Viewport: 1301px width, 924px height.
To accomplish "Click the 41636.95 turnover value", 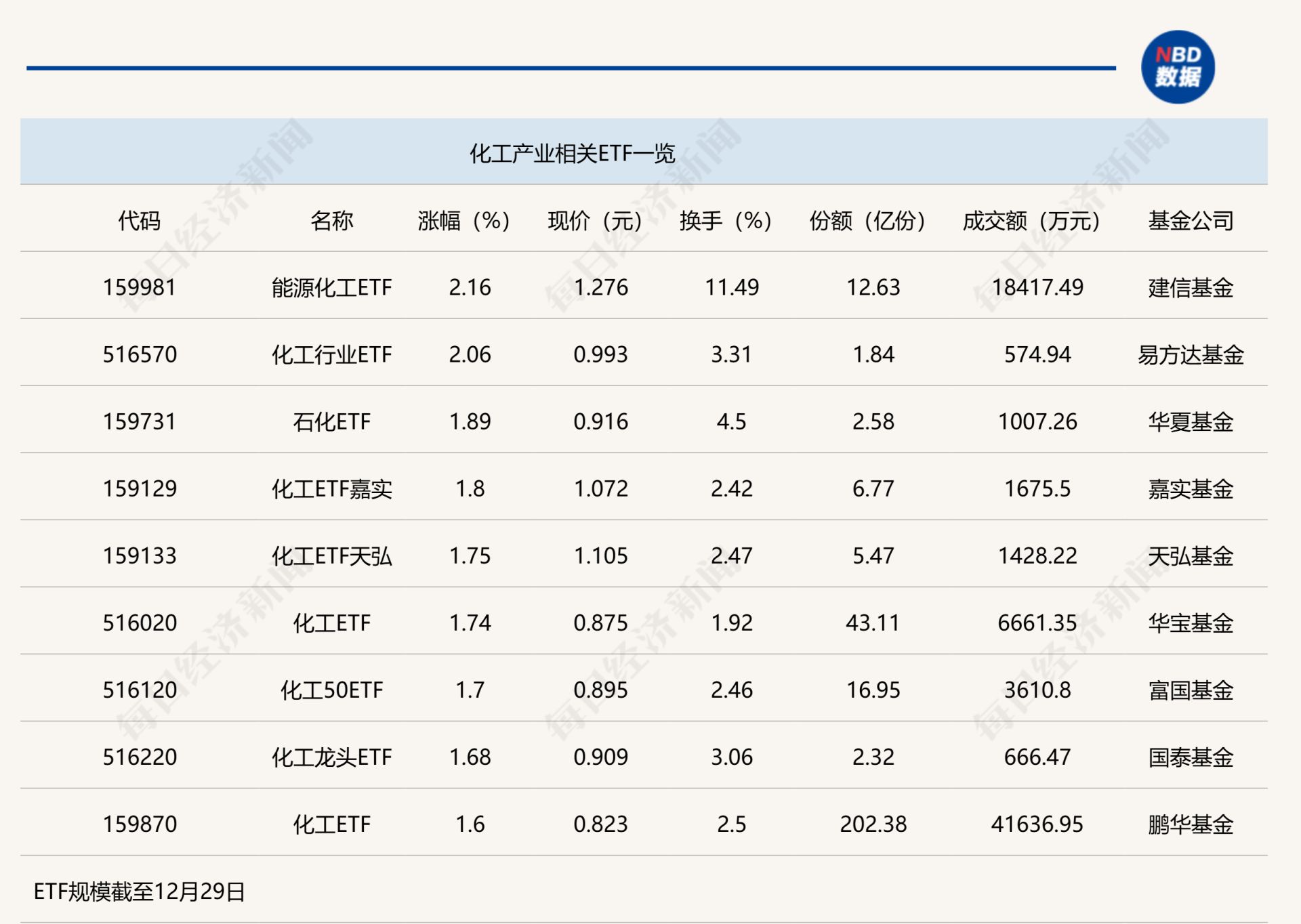I will 1037,824.
